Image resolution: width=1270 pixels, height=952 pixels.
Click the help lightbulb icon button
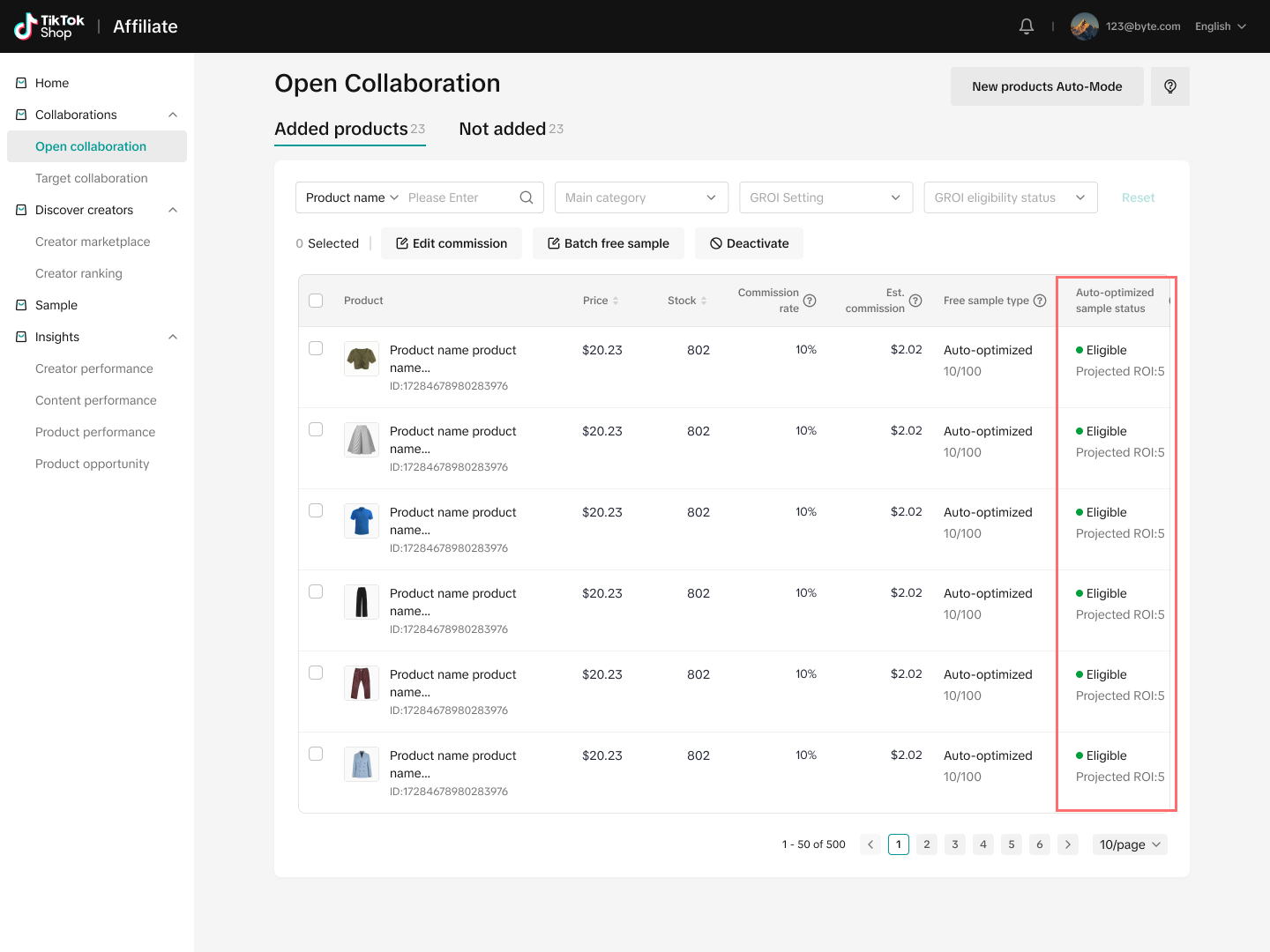tap(1169, 86)
